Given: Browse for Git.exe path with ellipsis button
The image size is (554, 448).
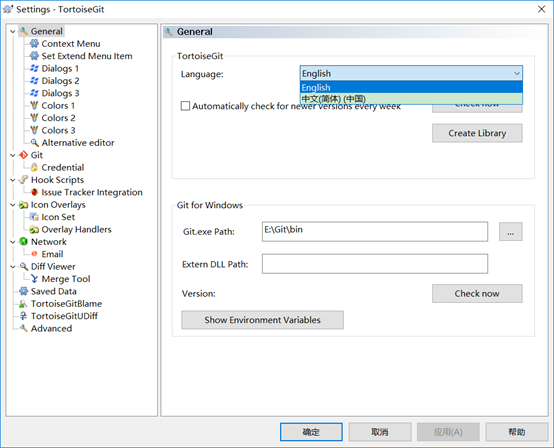Looking at the screenshot, I should (x=511, y=232).
